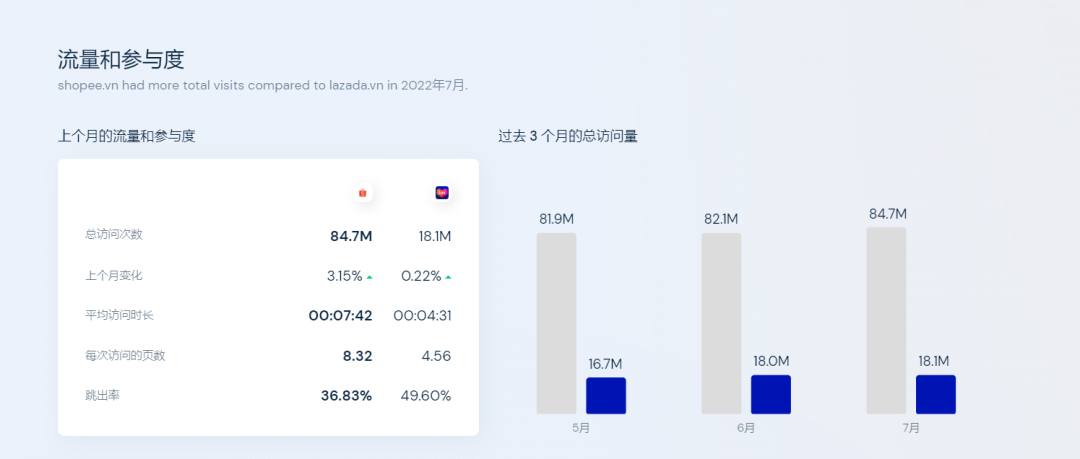
Task: Click the 跳出率 row label
Action: coord(102,396)
